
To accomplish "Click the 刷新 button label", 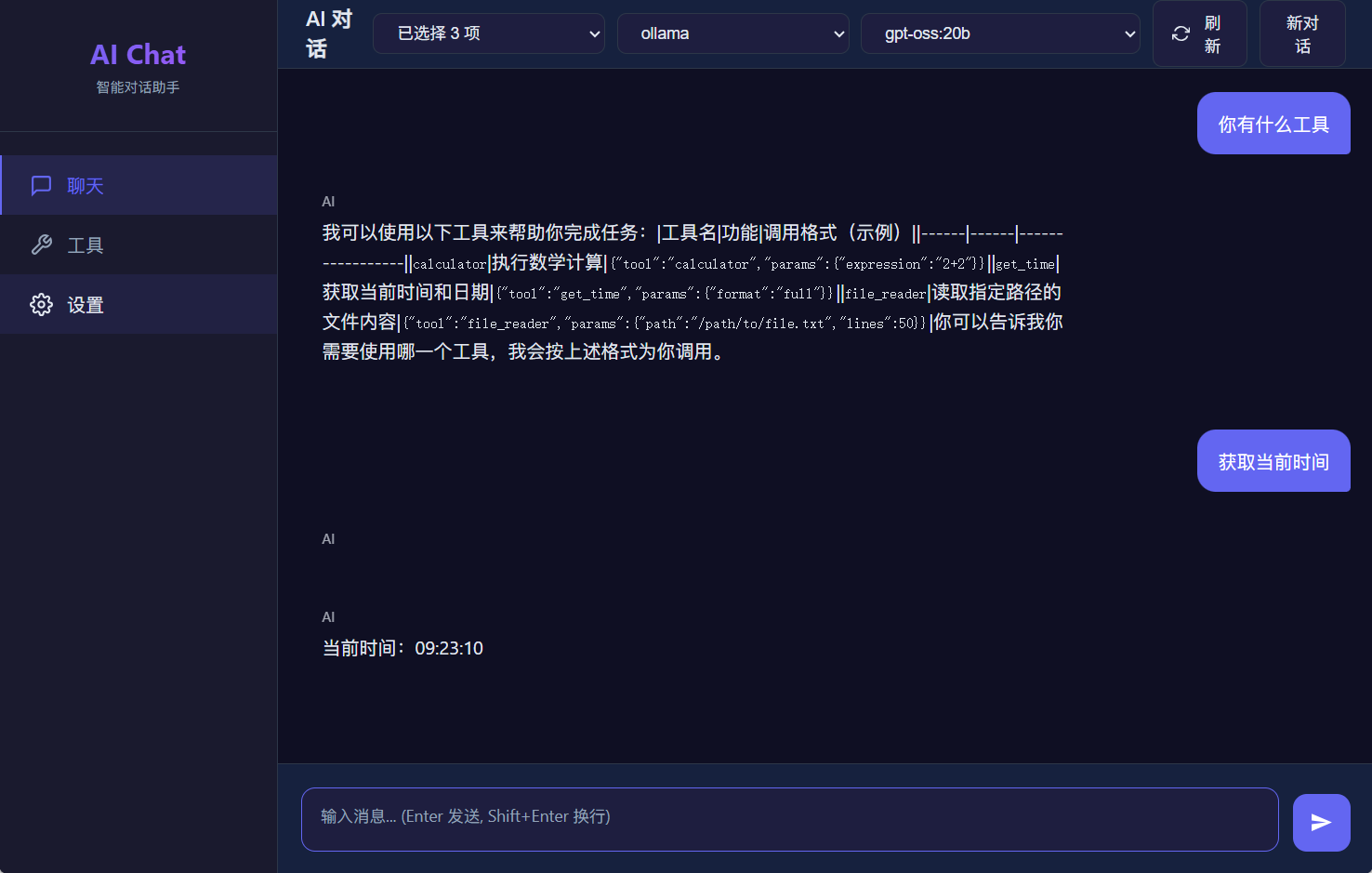I will [x=1212, y=34].
